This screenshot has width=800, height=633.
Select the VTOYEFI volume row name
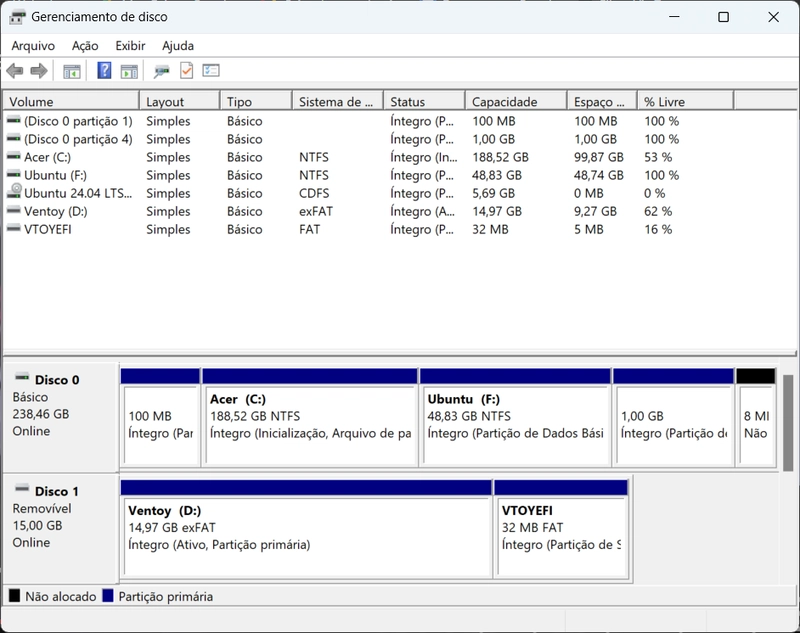47,230
